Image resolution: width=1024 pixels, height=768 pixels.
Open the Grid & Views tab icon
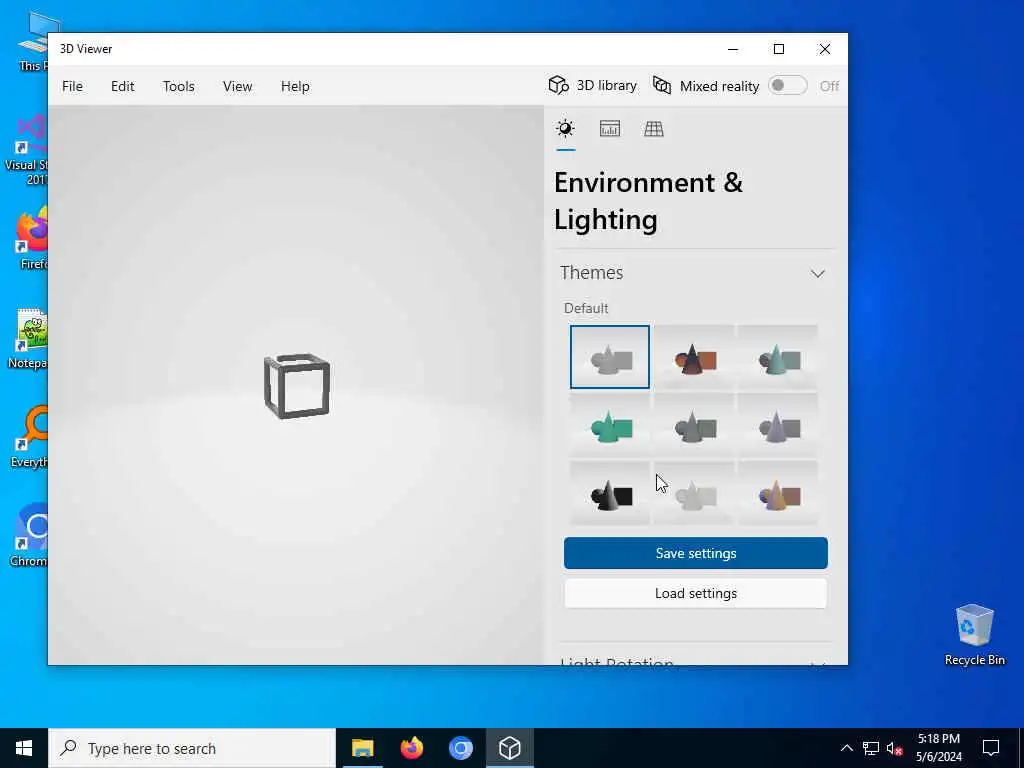[x=654, y=129]
